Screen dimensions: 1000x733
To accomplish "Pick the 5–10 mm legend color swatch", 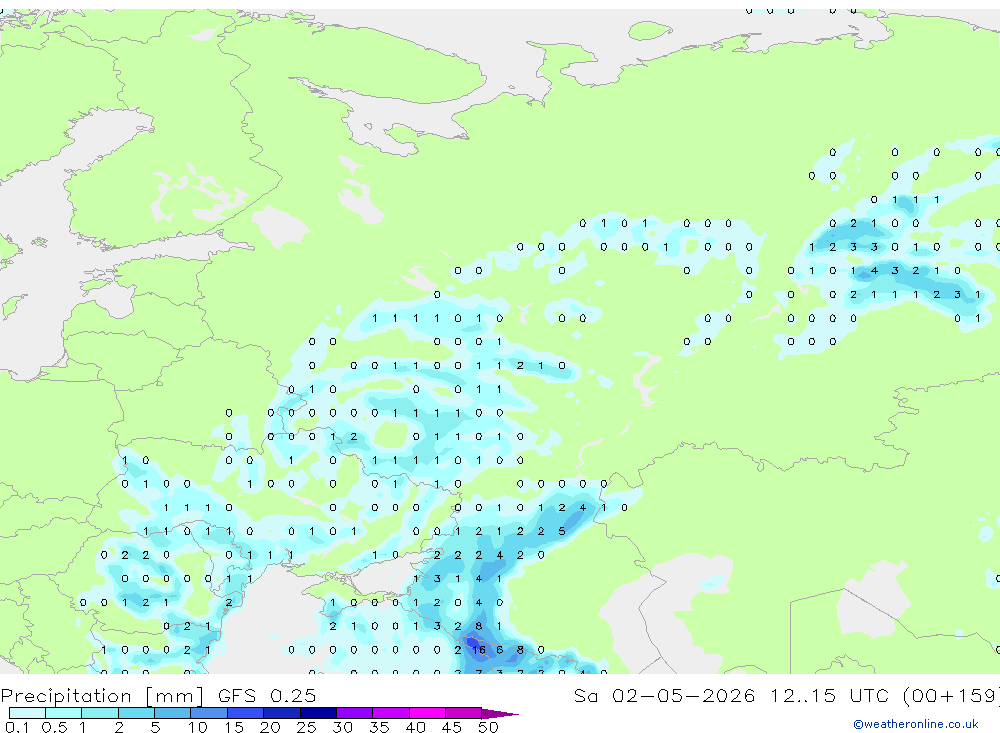I will tap(172, 713).
